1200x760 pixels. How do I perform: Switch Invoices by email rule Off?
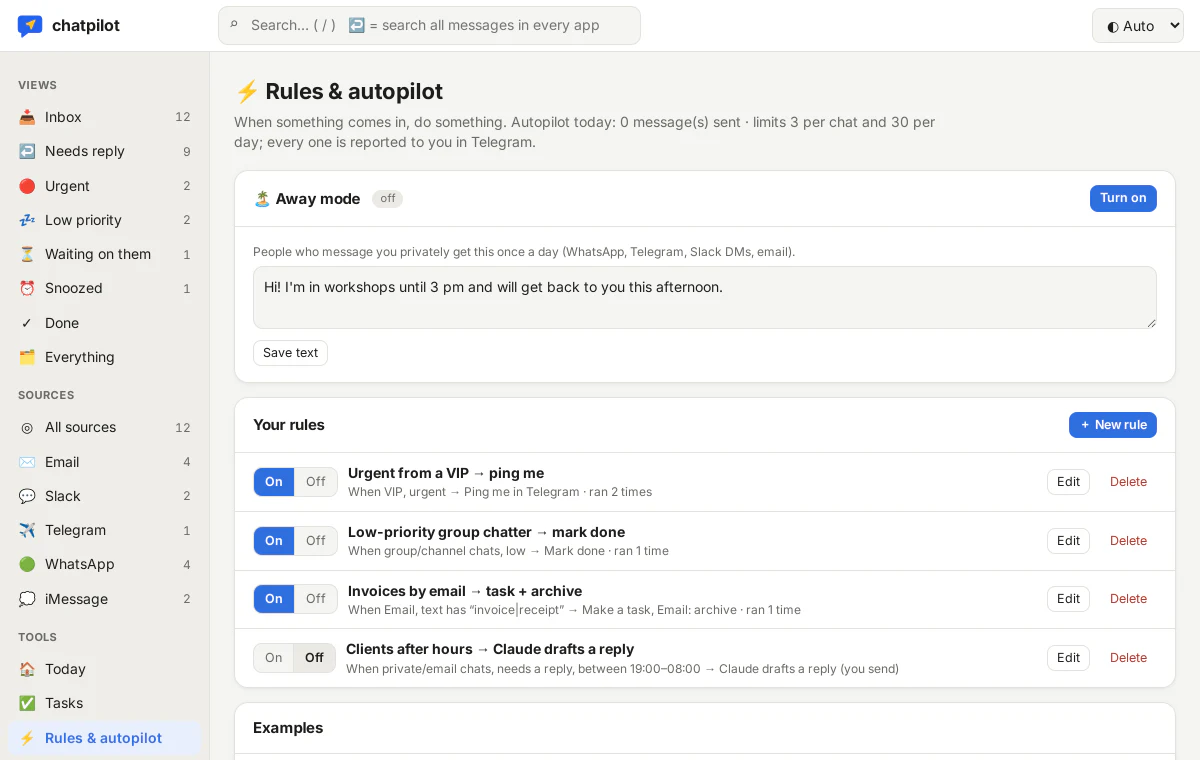(x=316, y=599)
